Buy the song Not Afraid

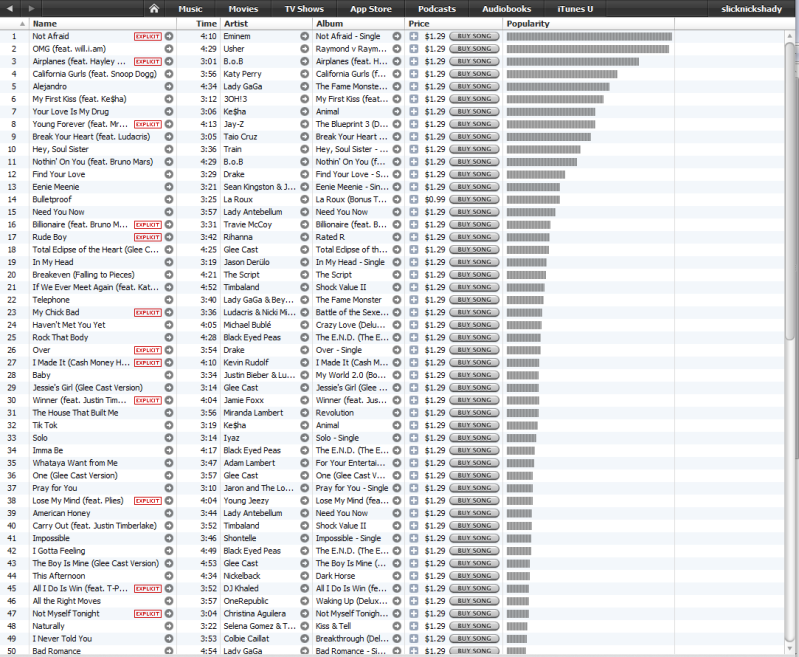pos(474,36)
